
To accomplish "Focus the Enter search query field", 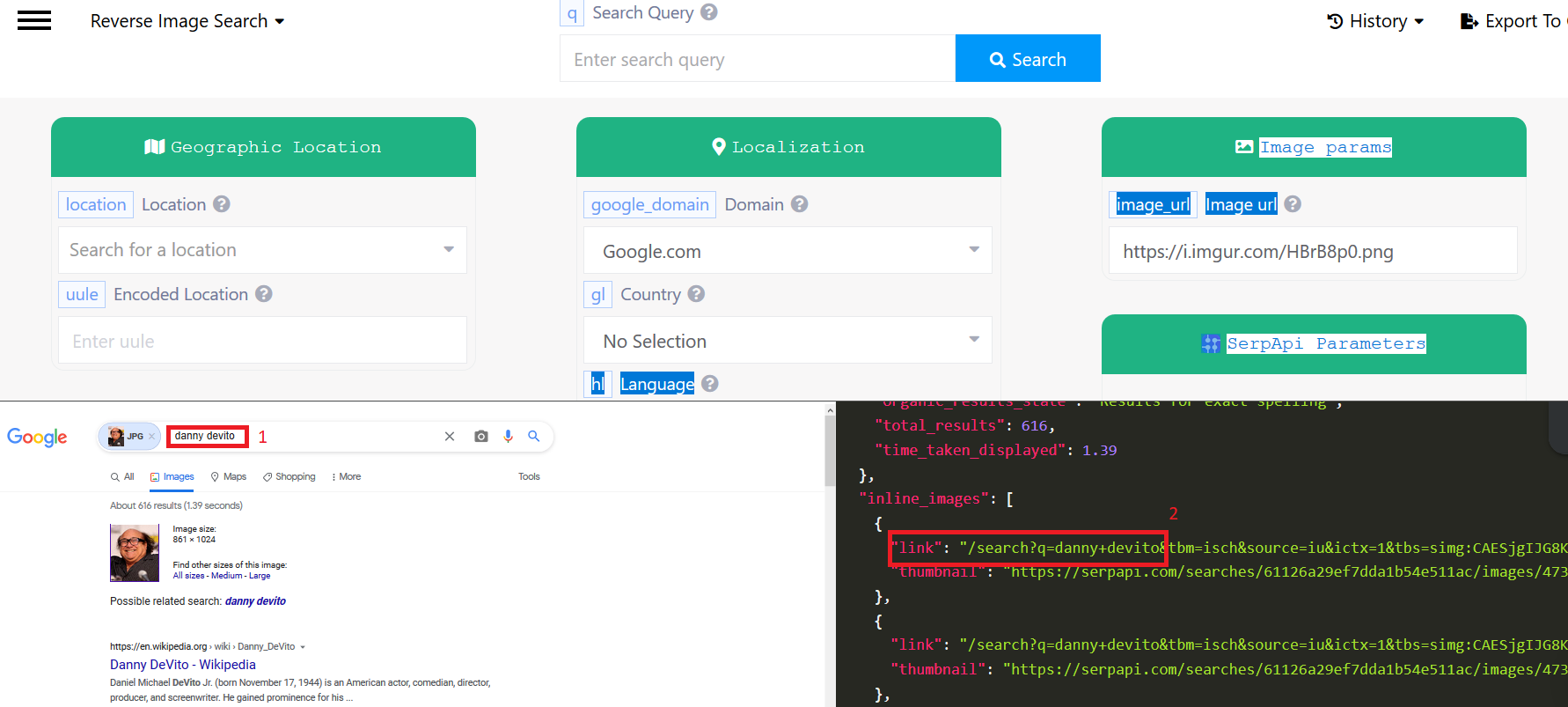I will pos(758,59).
